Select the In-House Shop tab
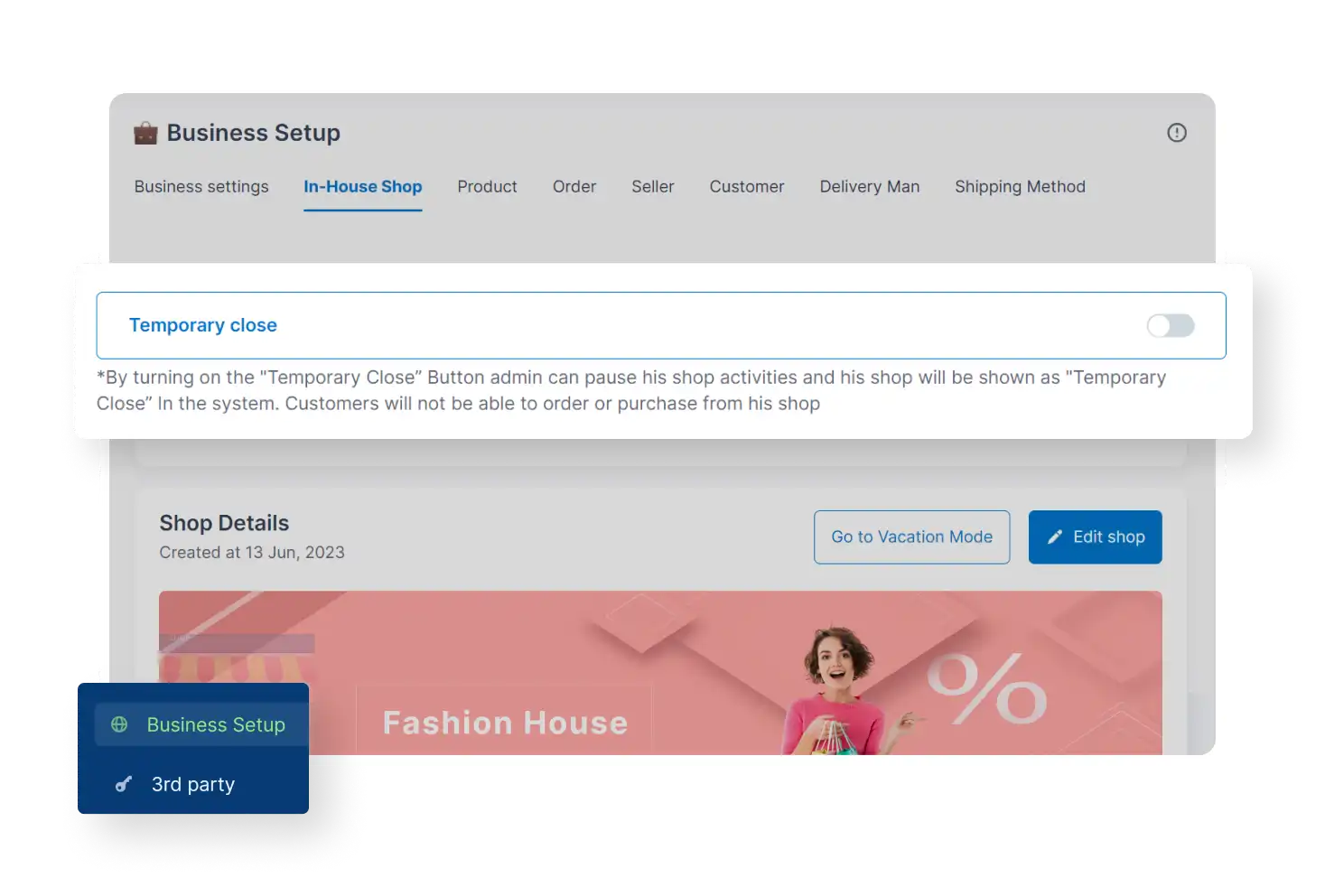 [362, 187]
